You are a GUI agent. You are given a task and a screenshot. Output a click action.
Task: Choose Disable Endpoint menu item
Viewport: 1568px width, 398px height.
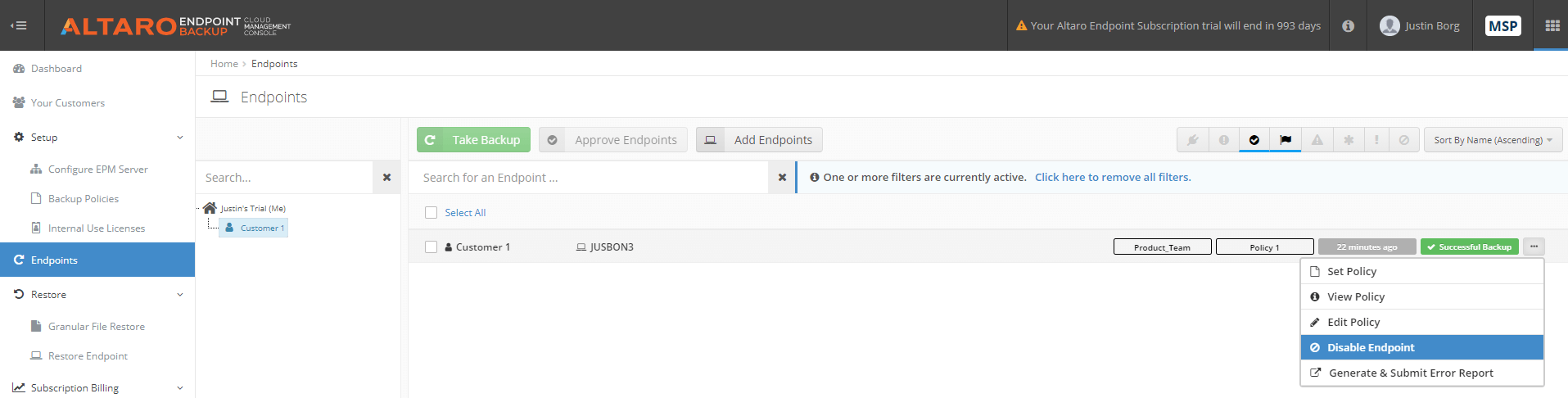(1422, 348)
